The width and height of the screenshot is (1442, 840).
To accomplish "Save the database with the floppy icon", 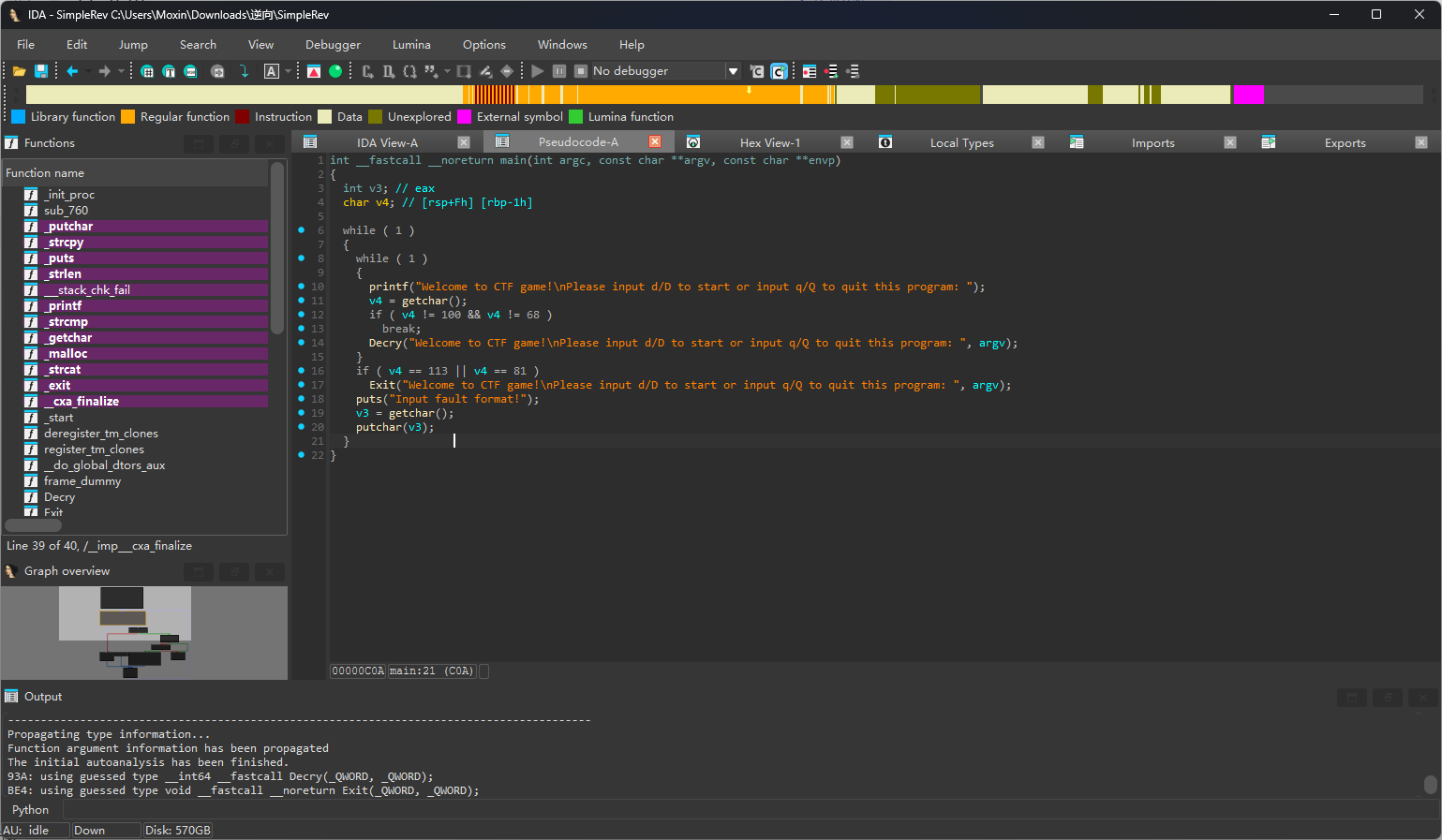I will [41, 71].
